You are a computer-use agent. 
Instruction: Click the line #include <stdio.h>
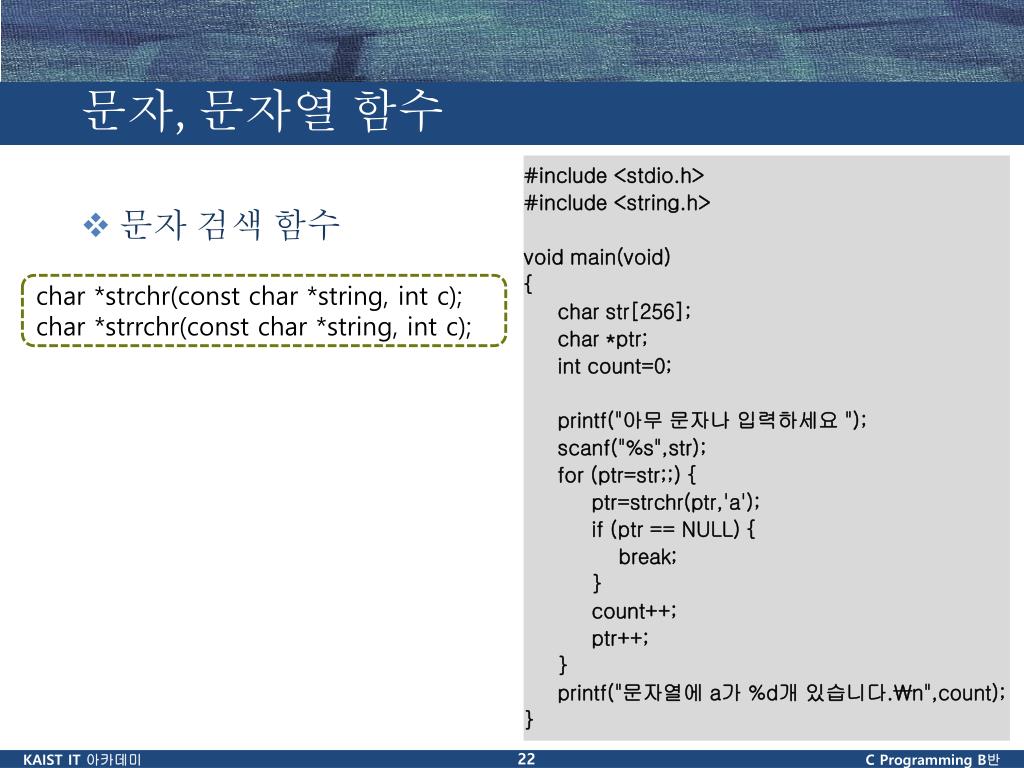click(x=614, y=176)
